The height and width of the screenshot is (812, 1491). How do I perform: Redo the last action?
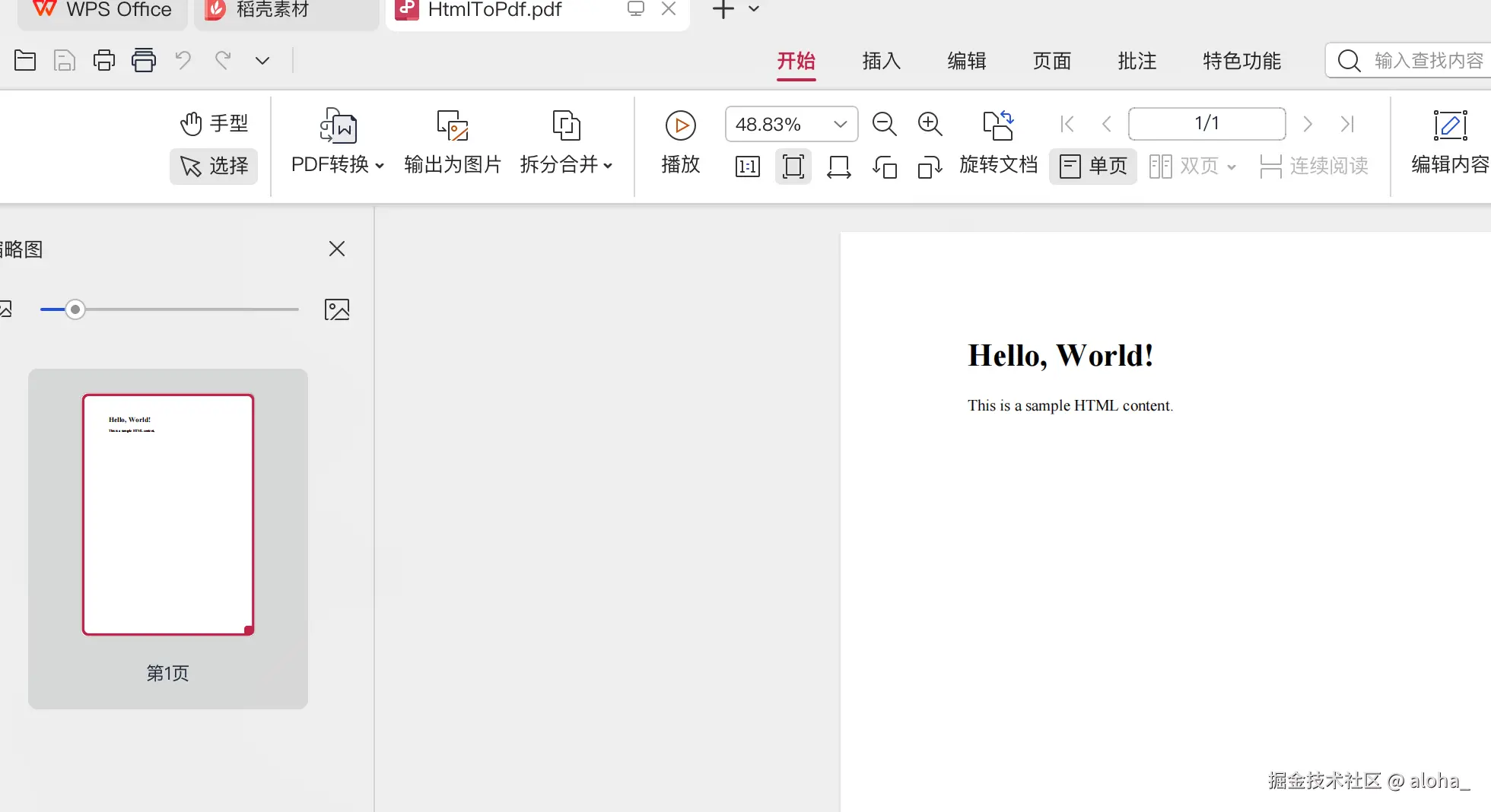pos(223,60)
